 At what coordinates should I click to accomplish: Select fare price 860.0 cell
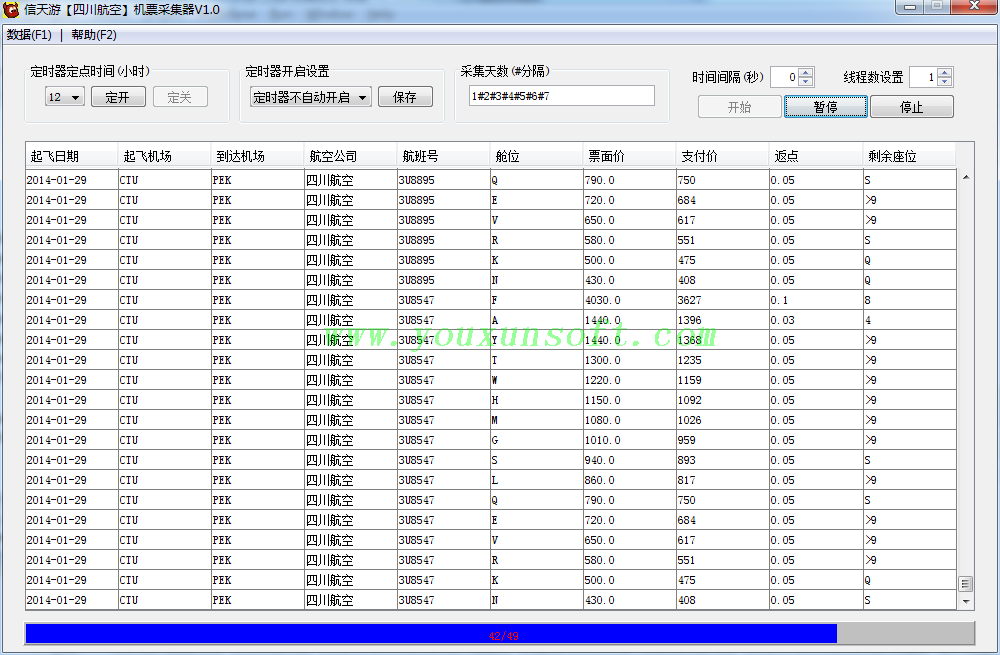(629, 480)
